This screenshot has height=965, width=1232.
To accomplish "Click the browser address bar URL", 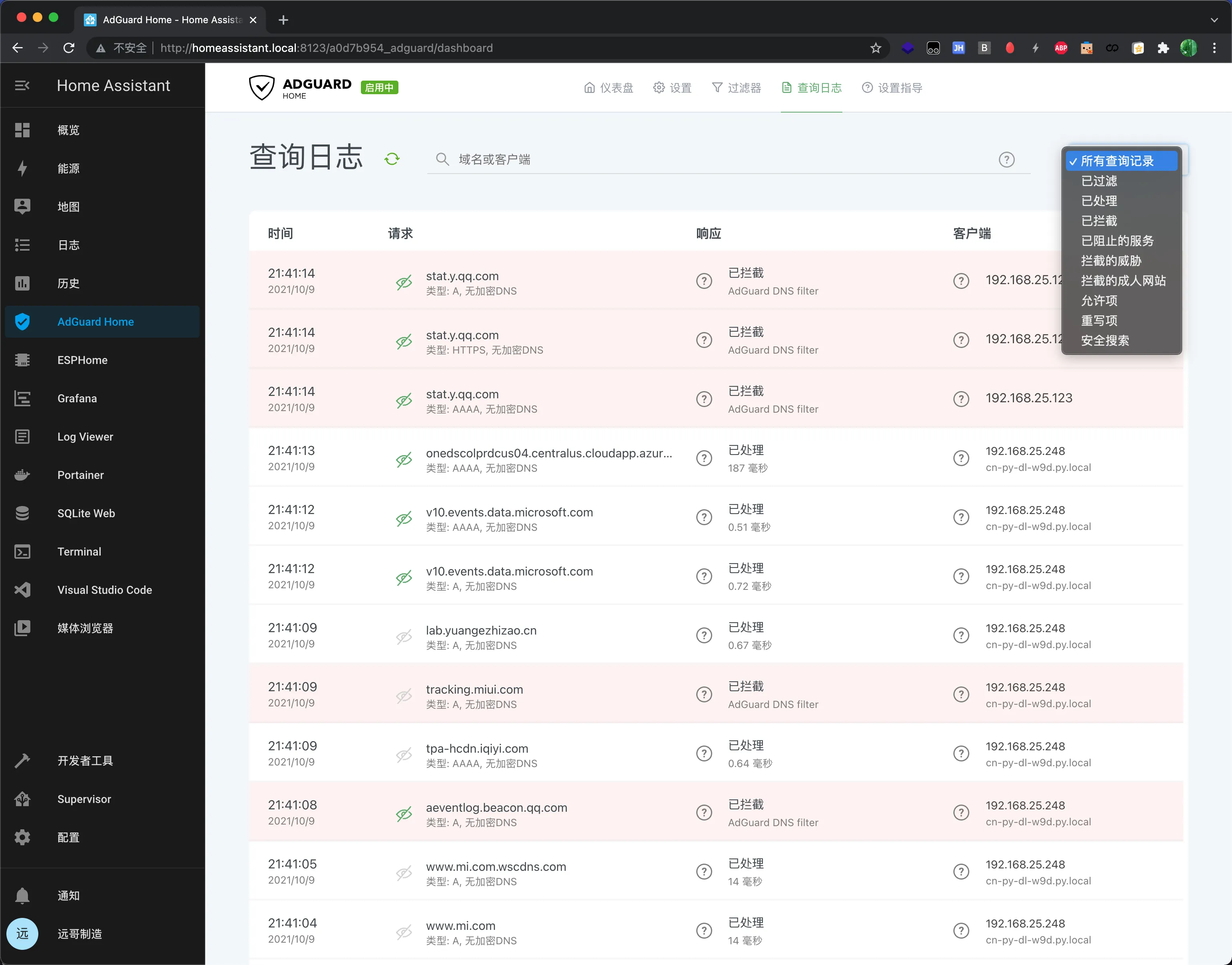I will pyautogui.click(x=326, y=48).
